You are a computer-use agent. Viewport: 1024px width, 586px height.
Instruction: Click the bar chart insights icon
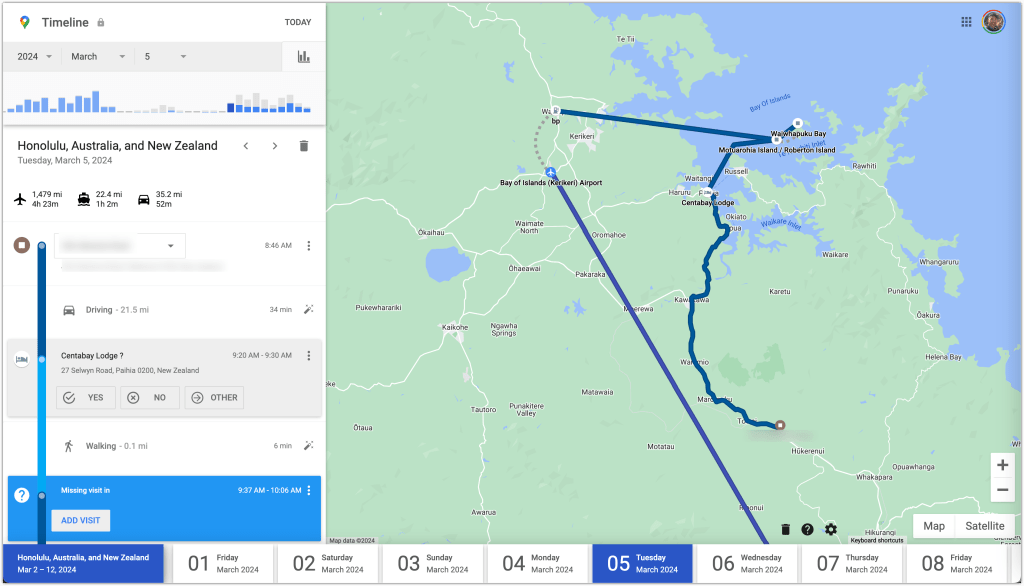[303, 57]
